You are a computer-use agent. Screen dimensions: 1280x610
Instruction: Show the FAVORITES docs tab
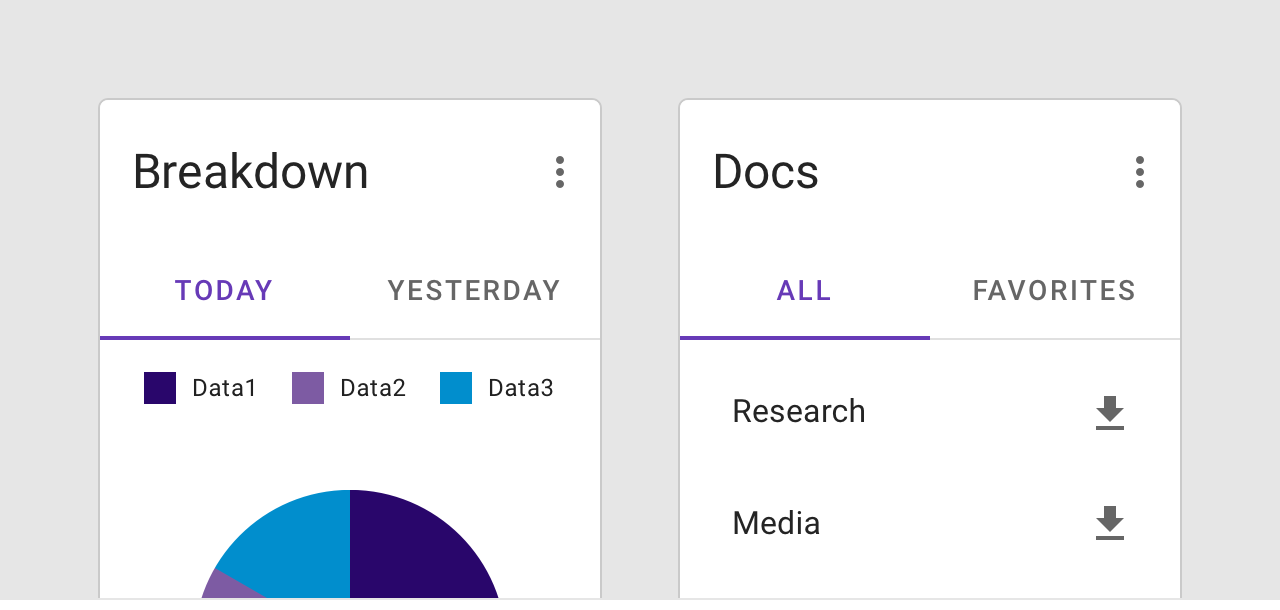pos(1054,291)
